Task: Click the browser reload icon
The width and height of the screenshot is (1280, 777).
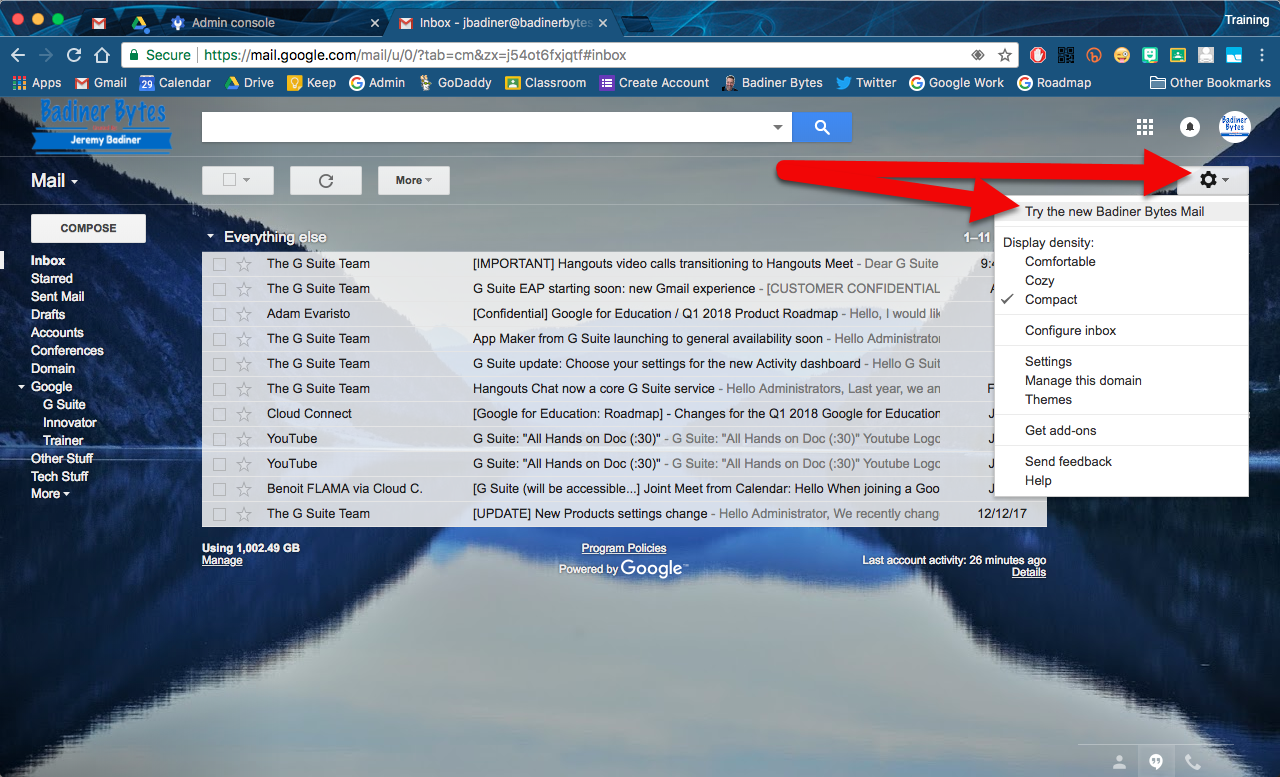Action: (x=74, y=55)
